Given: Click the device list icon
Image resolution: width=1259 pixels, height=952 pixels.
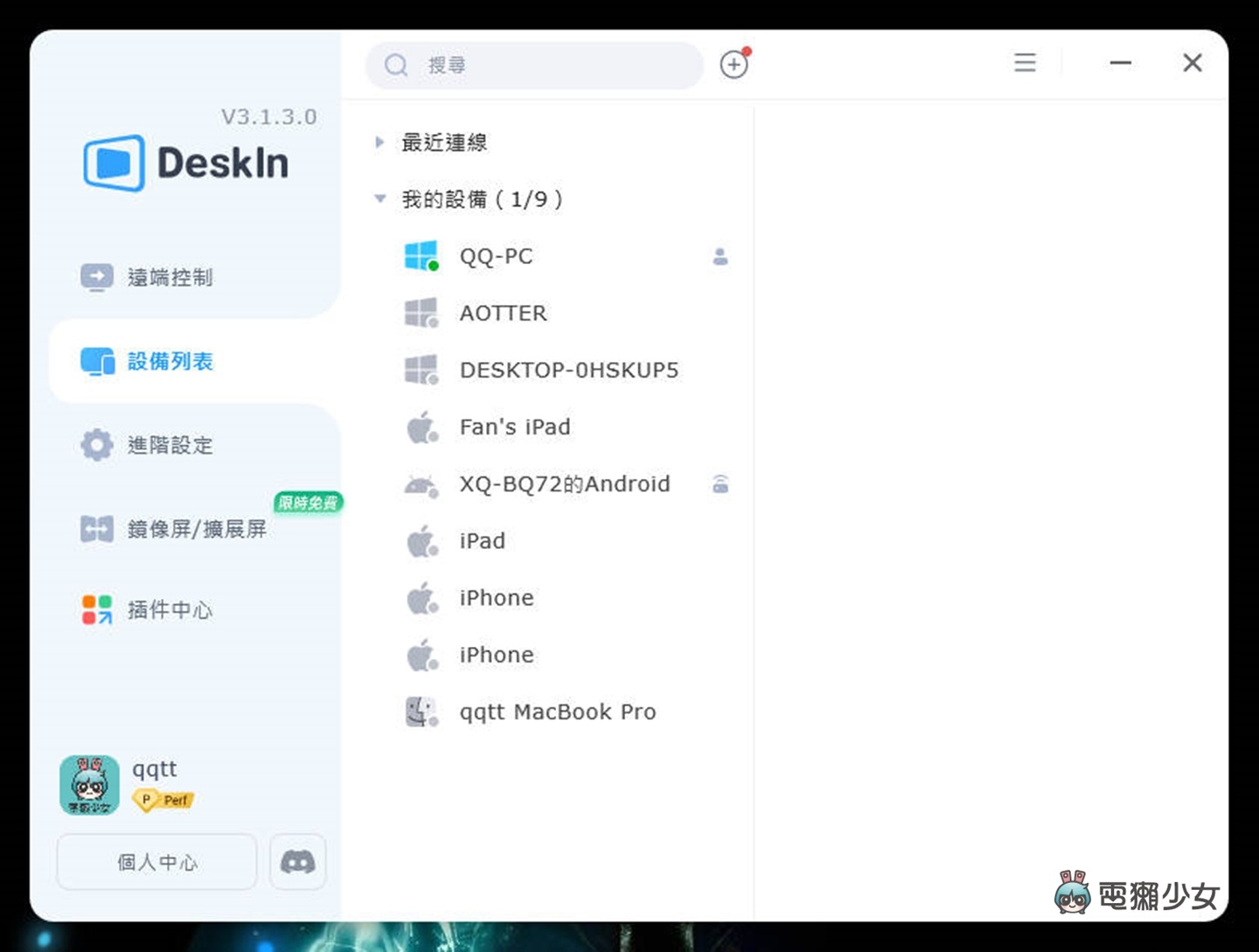Looking at the screenshot, I should tap(97, 361).
